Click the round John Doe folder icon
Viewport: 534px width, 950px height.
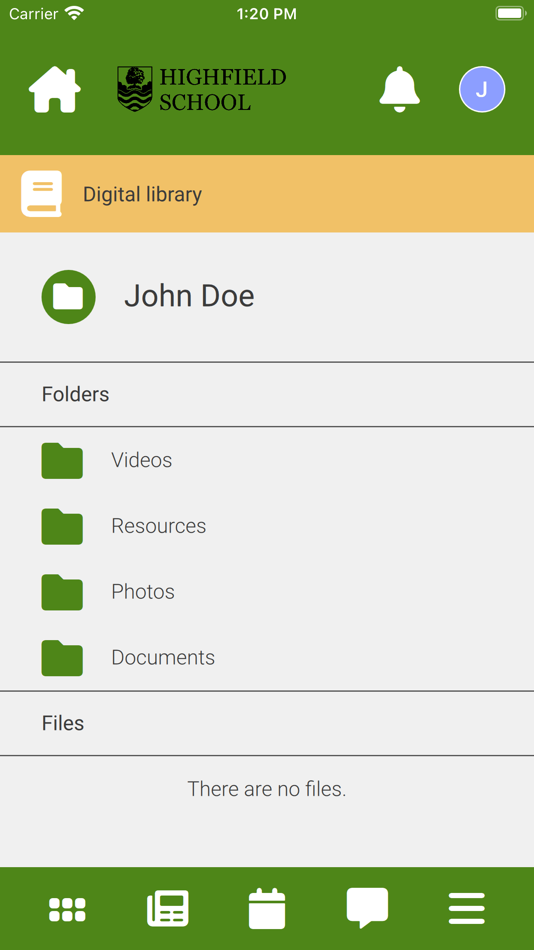pyautogui.click(x=68, y=297)
